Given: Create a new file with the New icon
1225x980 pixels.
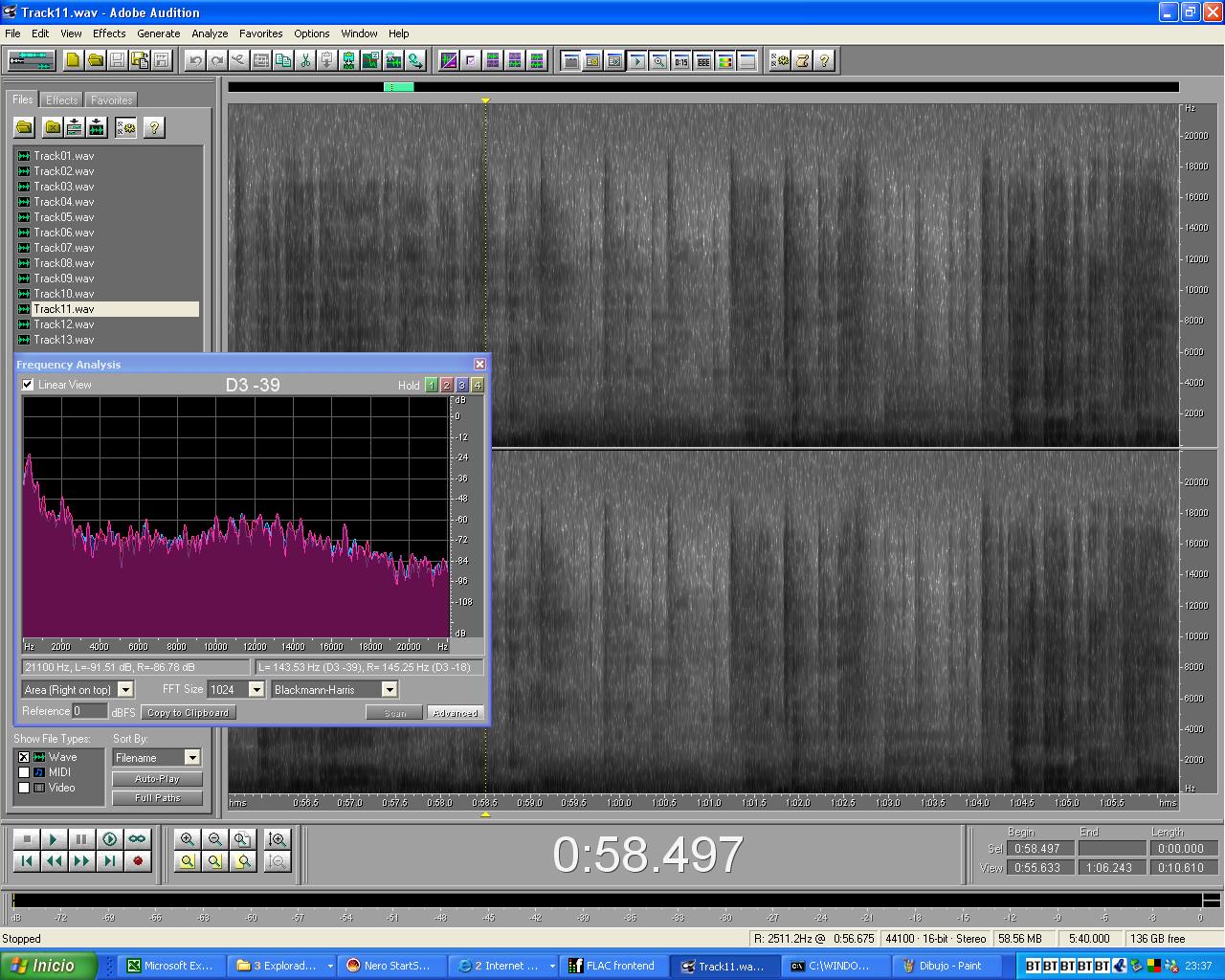Looking at the screenshot, I should [x=74, y=60].
